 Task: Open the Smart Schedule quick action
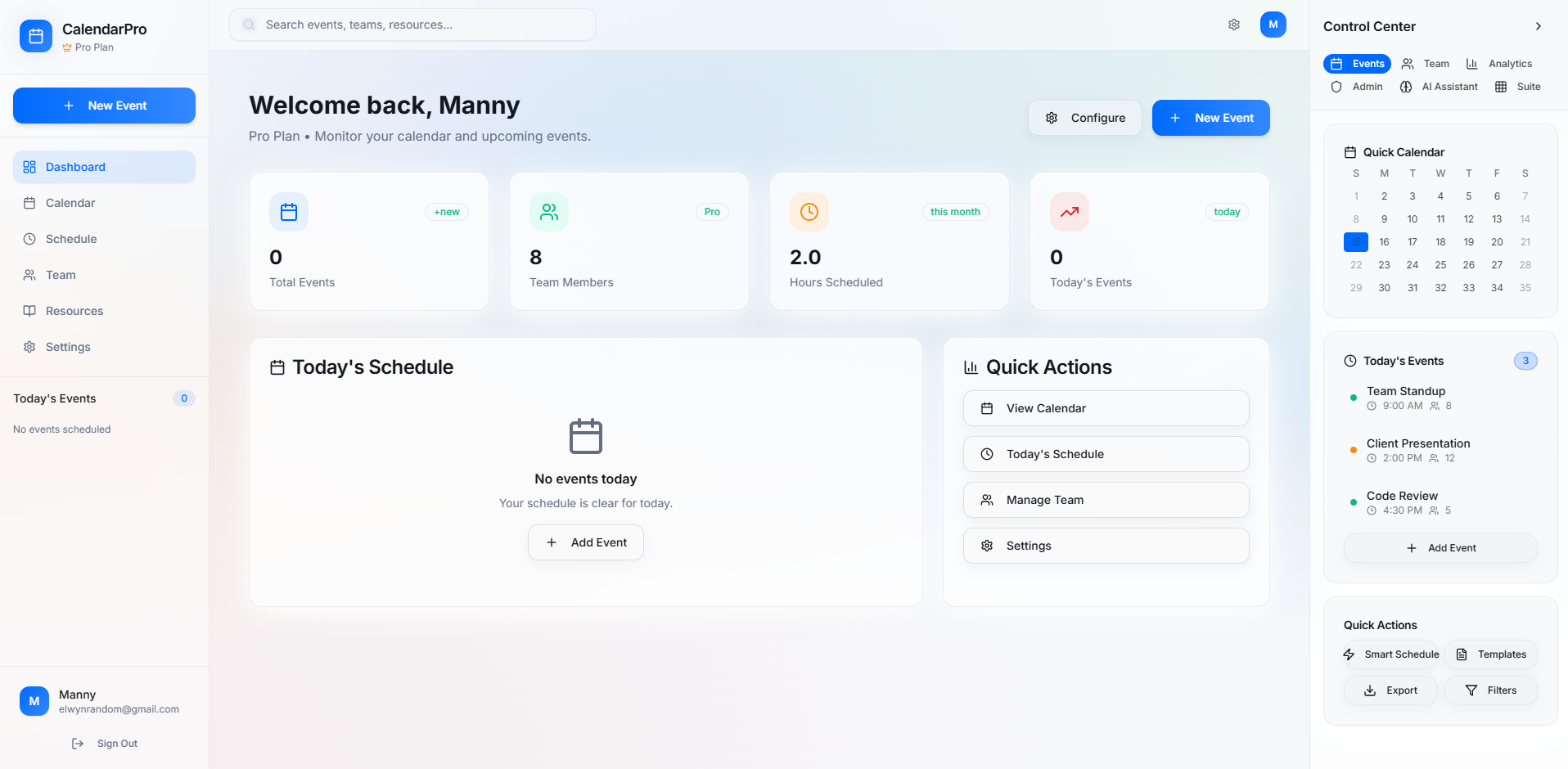(x=1390, y=654)
